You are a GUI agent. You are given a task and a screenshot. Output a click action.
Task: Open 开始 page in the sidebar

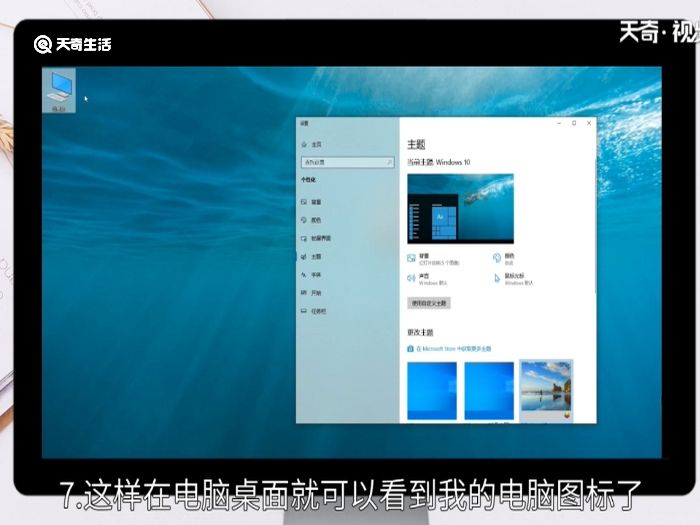[312, 293]
